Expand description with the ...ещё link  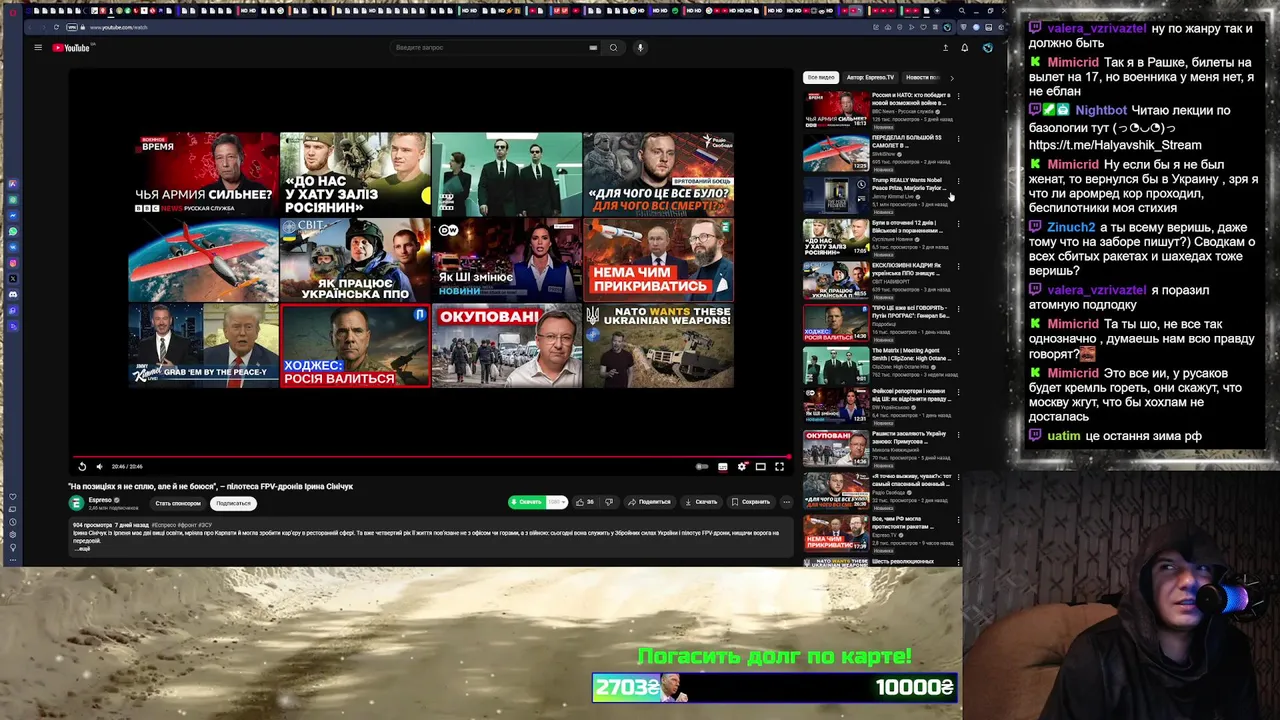(82, 549)
